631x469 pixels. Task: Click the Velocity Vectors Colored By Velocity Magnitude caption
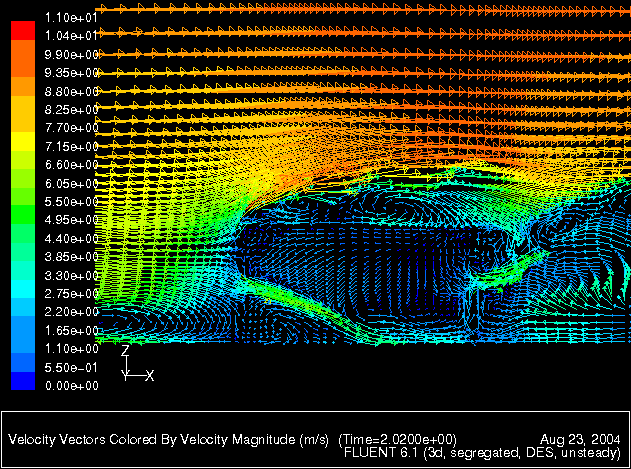169,439
